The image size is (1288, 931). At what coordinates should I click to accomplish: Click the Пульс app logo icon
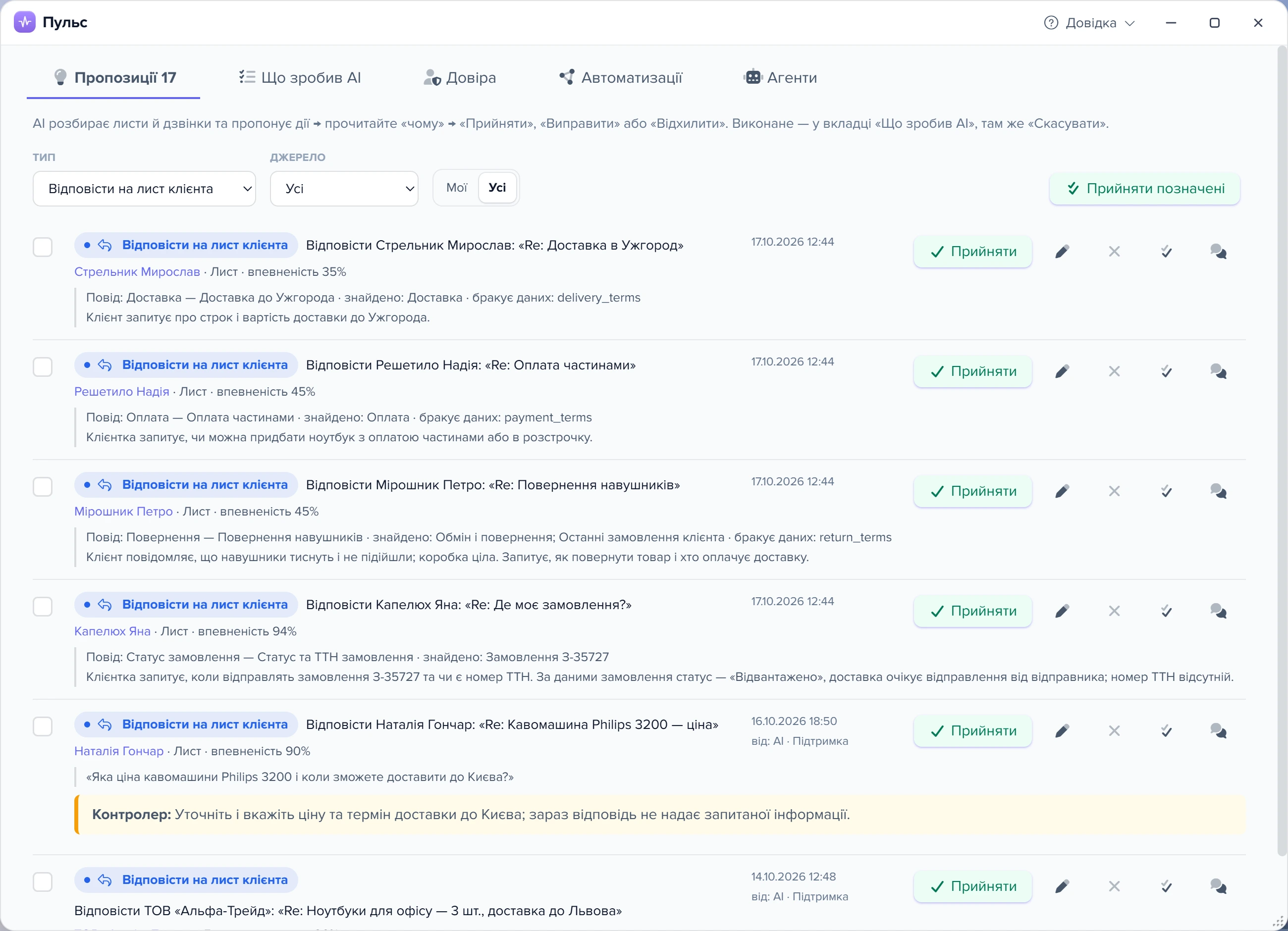pos(25,22)
